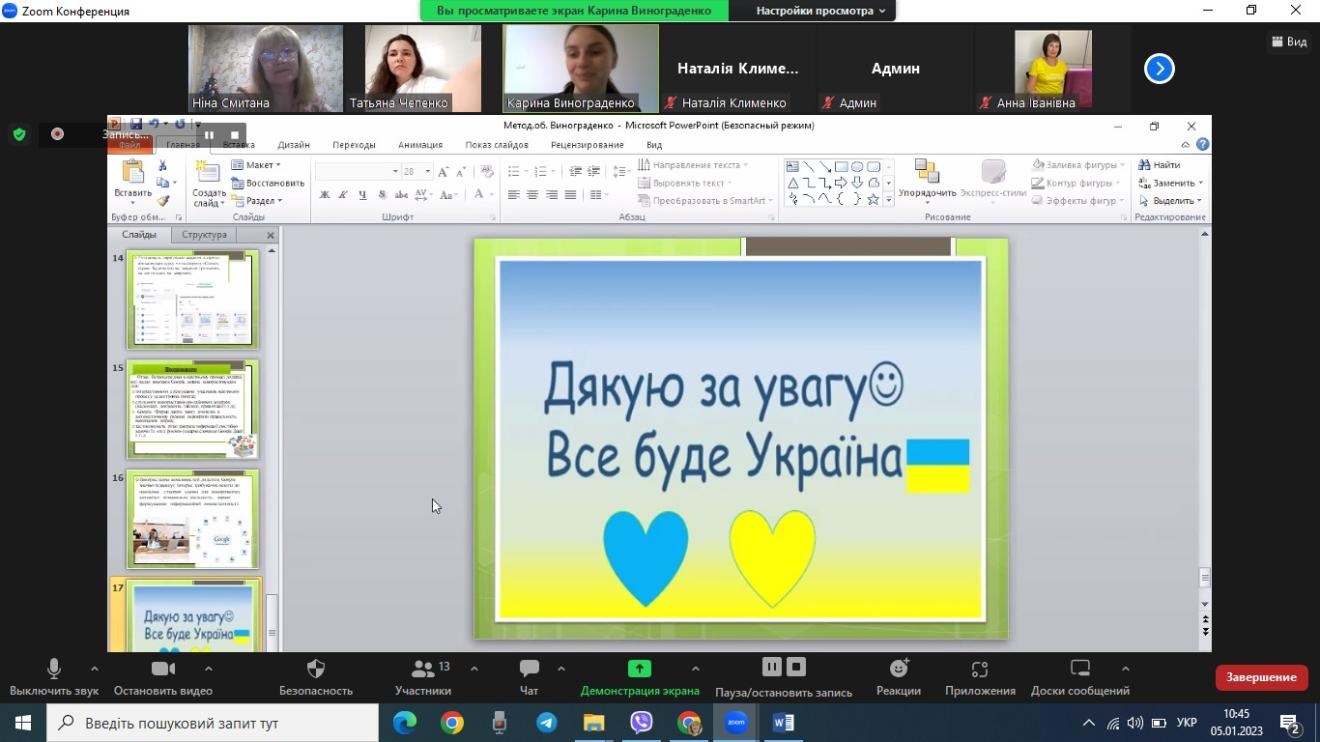The width and height of the screenshot is (1320, 742).
Task: Click the cut scissors icon
Action: [x=163, y=166]
